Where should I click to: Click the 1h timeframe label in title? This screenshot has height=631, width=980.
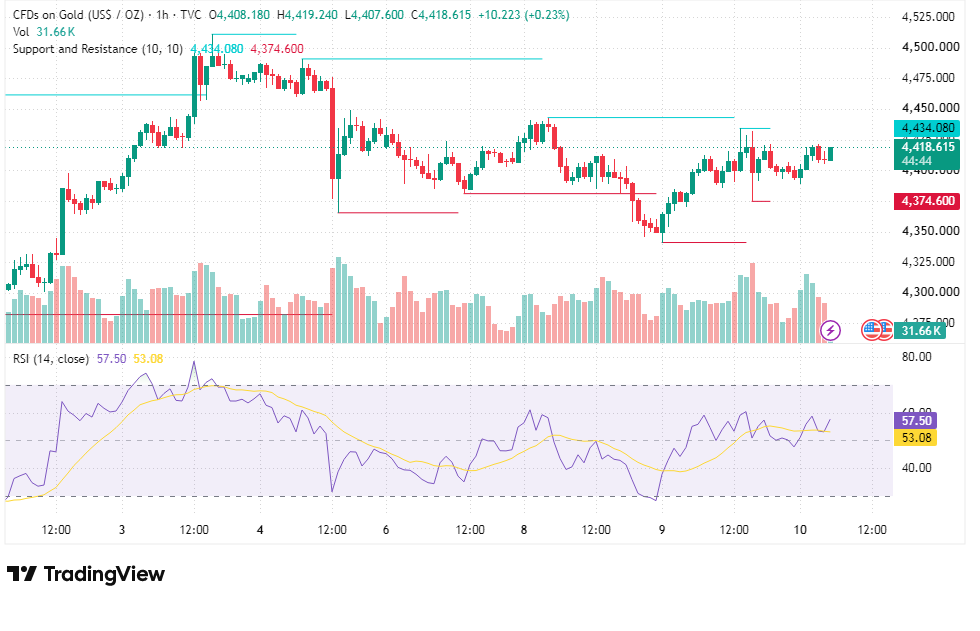pyautogui.click(x=162, y=14)
